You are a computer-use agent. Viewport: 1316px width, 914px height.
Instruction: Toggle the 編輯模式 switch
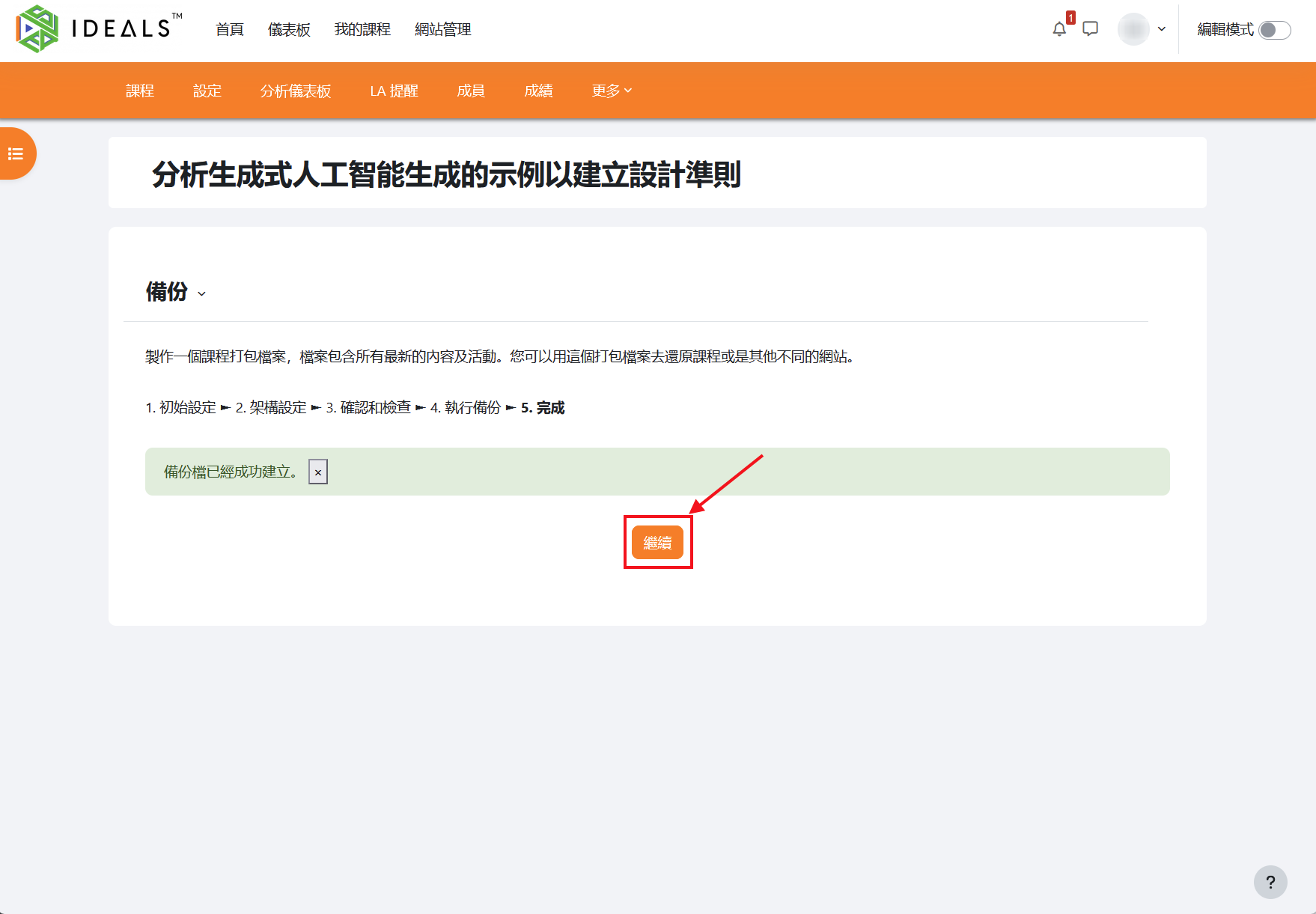1274,29
